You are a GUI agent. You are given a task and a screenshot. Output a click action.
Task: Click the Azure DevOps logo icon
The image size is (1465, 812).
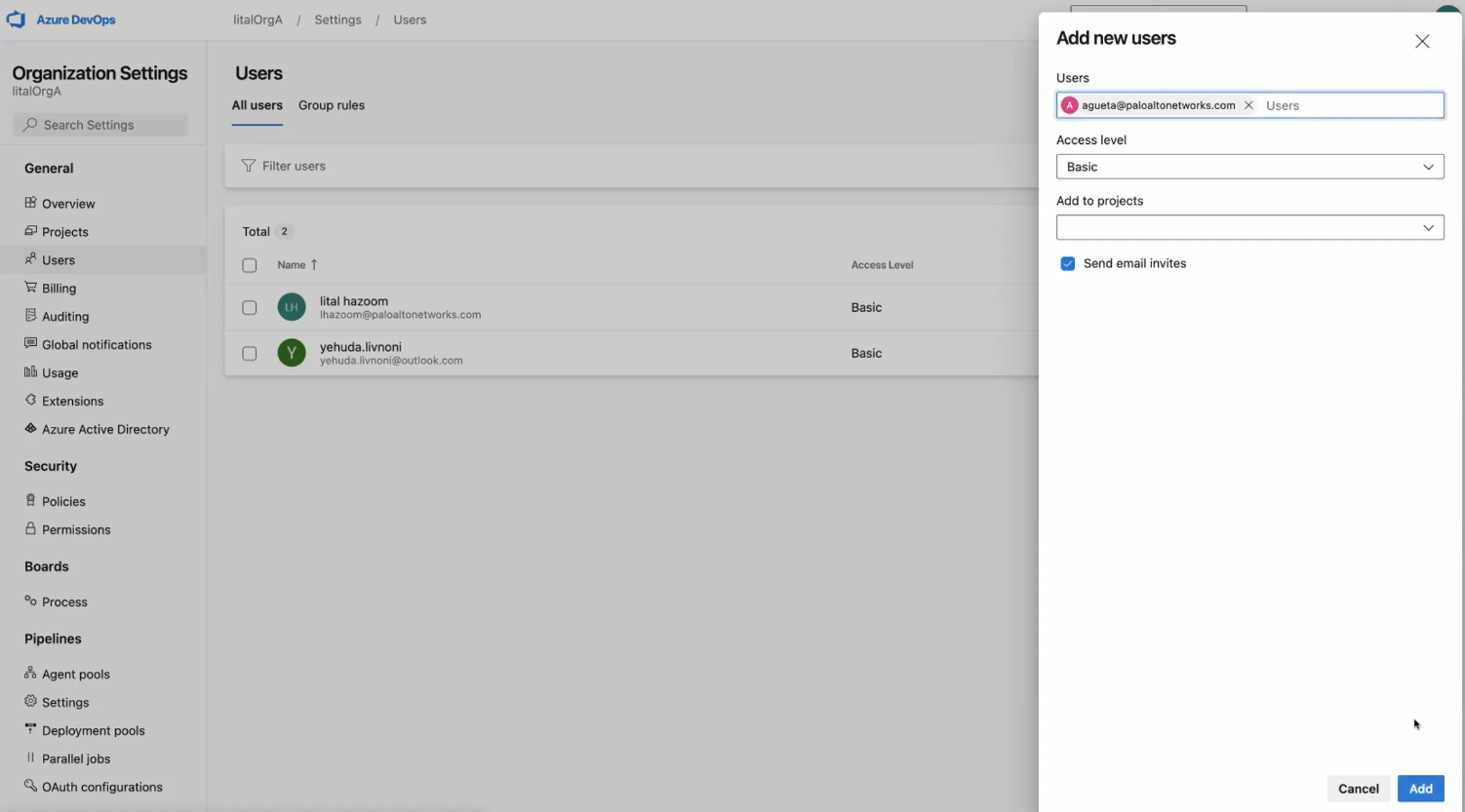tap(16, 19)
